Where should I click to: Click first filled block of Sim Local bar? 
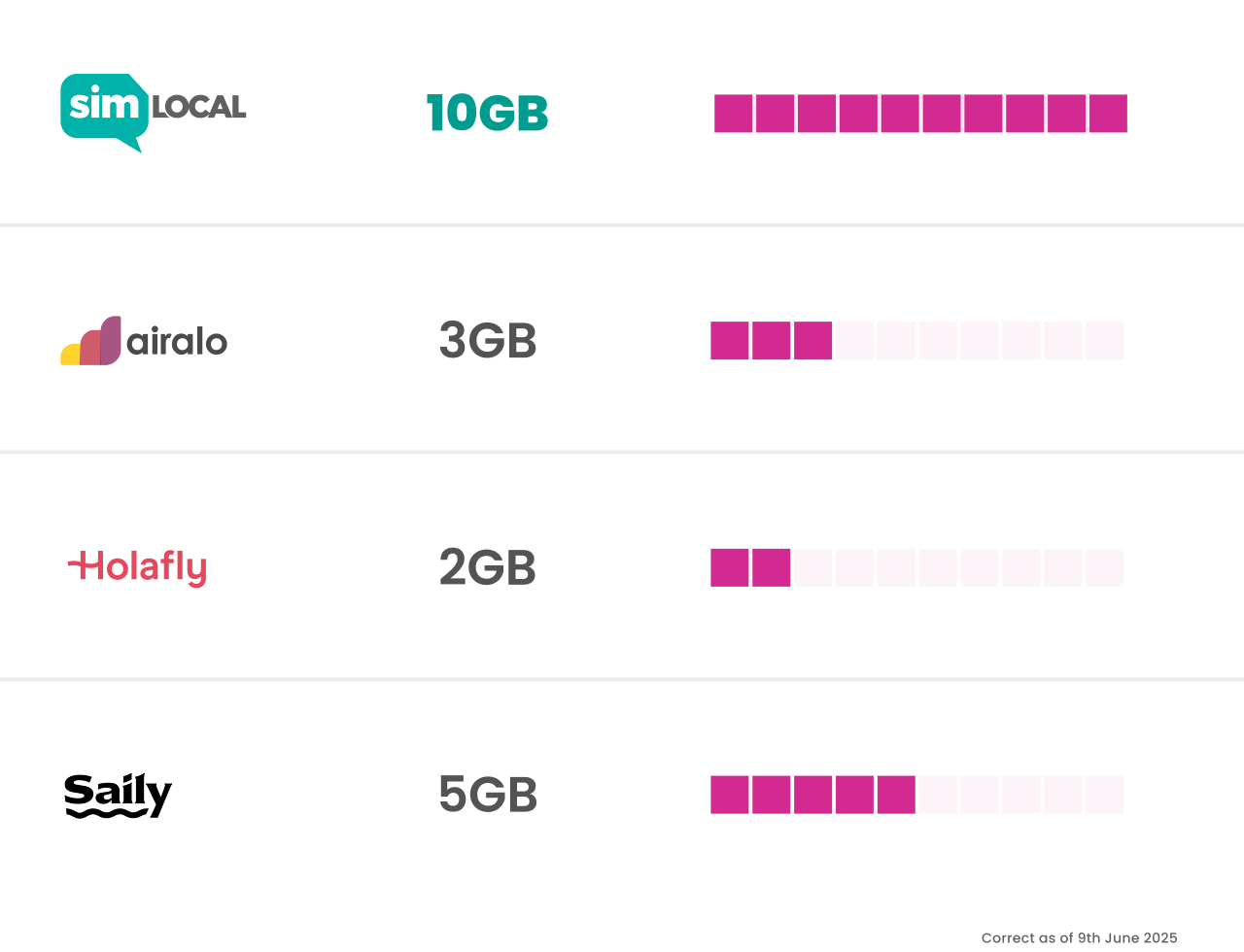point(734,114)
